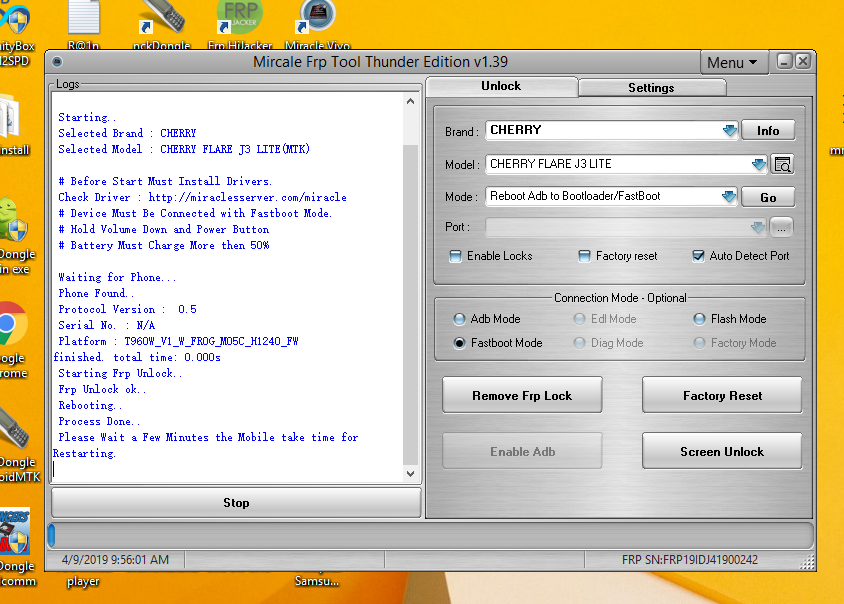Click the 'Frp Unlock ok..' log line
The height and width of the screenshot is (604, 844).
(x=102, y=390)
